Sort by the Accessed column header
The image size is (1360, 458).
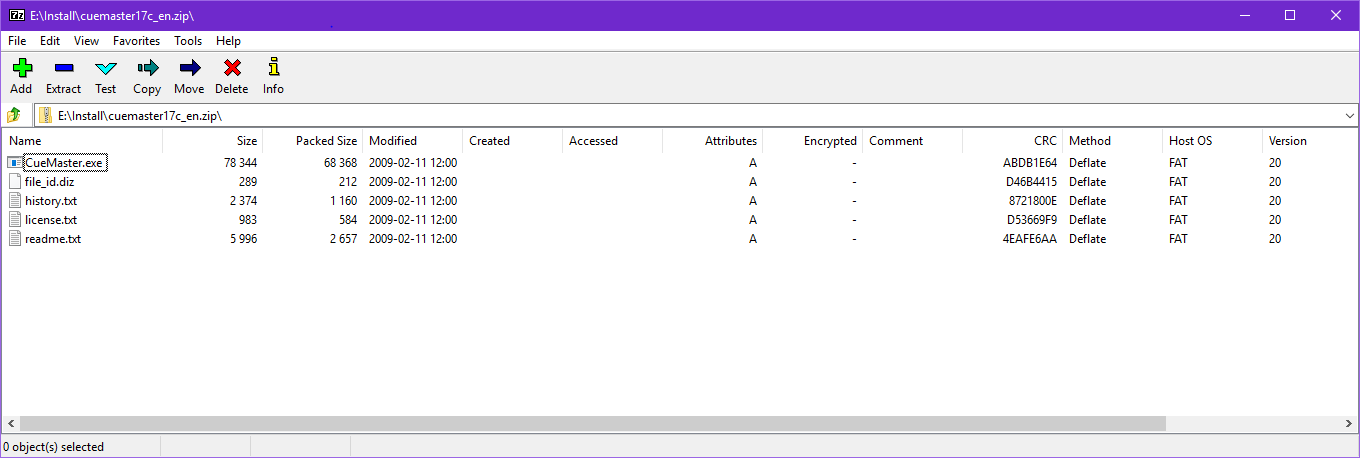pos(612,141)
